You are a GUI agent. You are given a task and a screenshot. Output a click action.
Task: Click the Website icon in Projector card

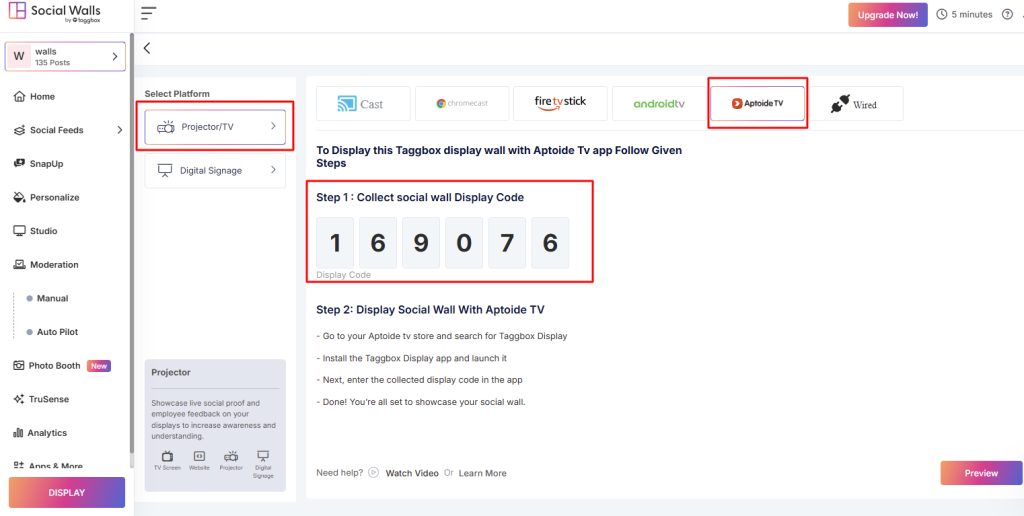[199, 456]
